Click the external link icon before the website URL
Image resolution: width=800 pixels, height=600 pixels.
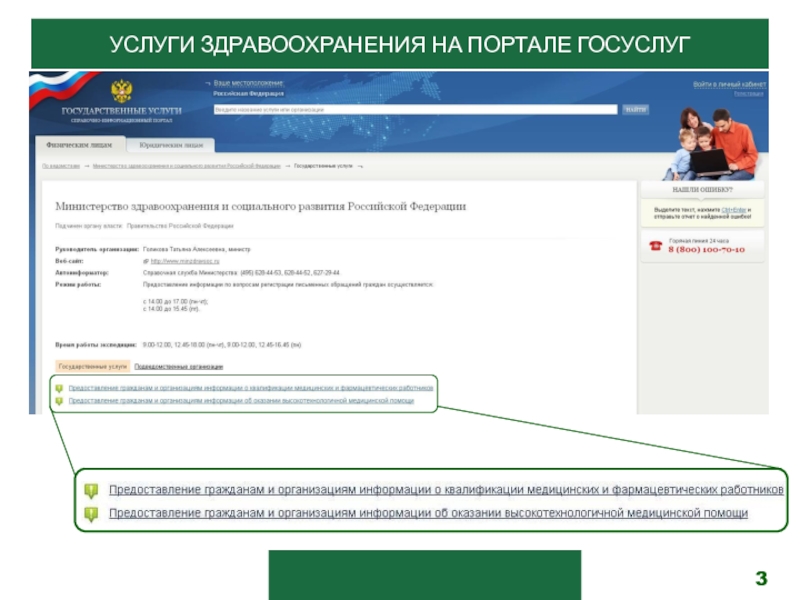(146, 261)
